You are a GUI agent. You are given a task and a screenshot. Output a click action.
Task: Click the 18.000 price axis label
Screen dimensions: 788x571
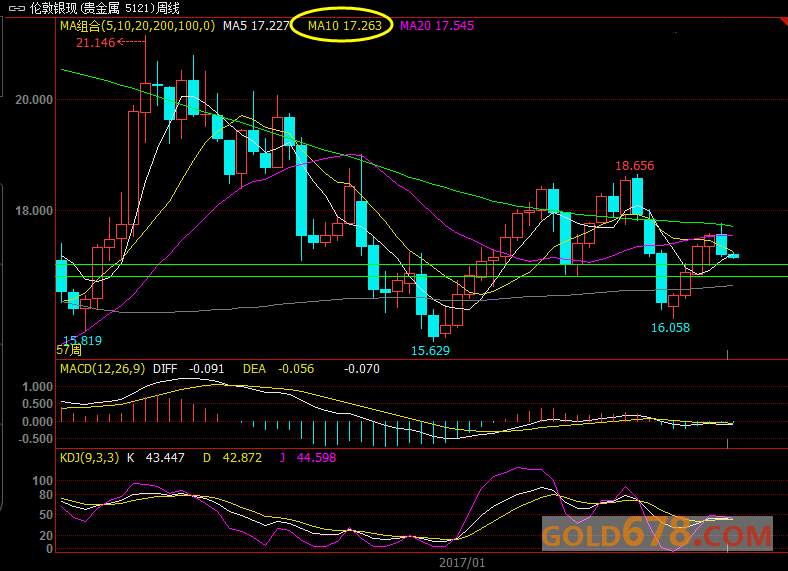point(34,211)
